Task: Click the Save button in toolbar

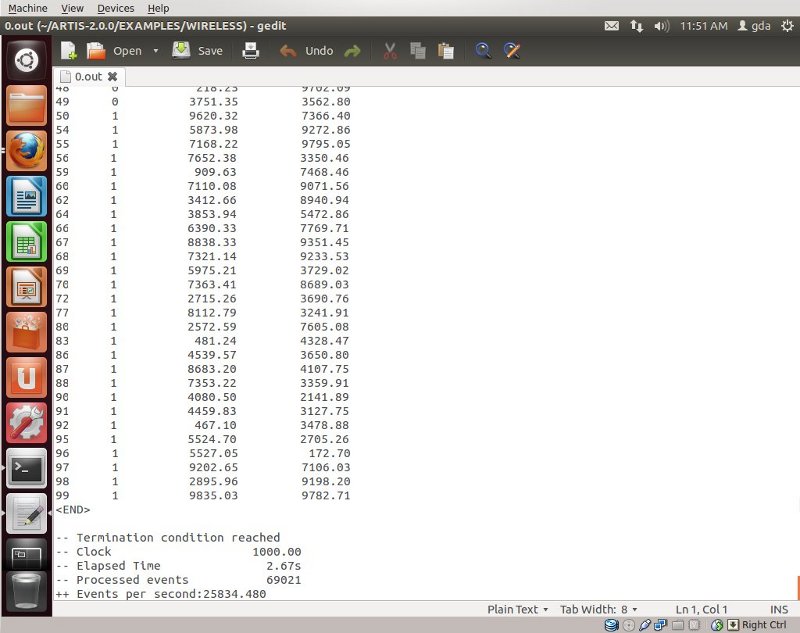Action: click(x=198, y=51)
